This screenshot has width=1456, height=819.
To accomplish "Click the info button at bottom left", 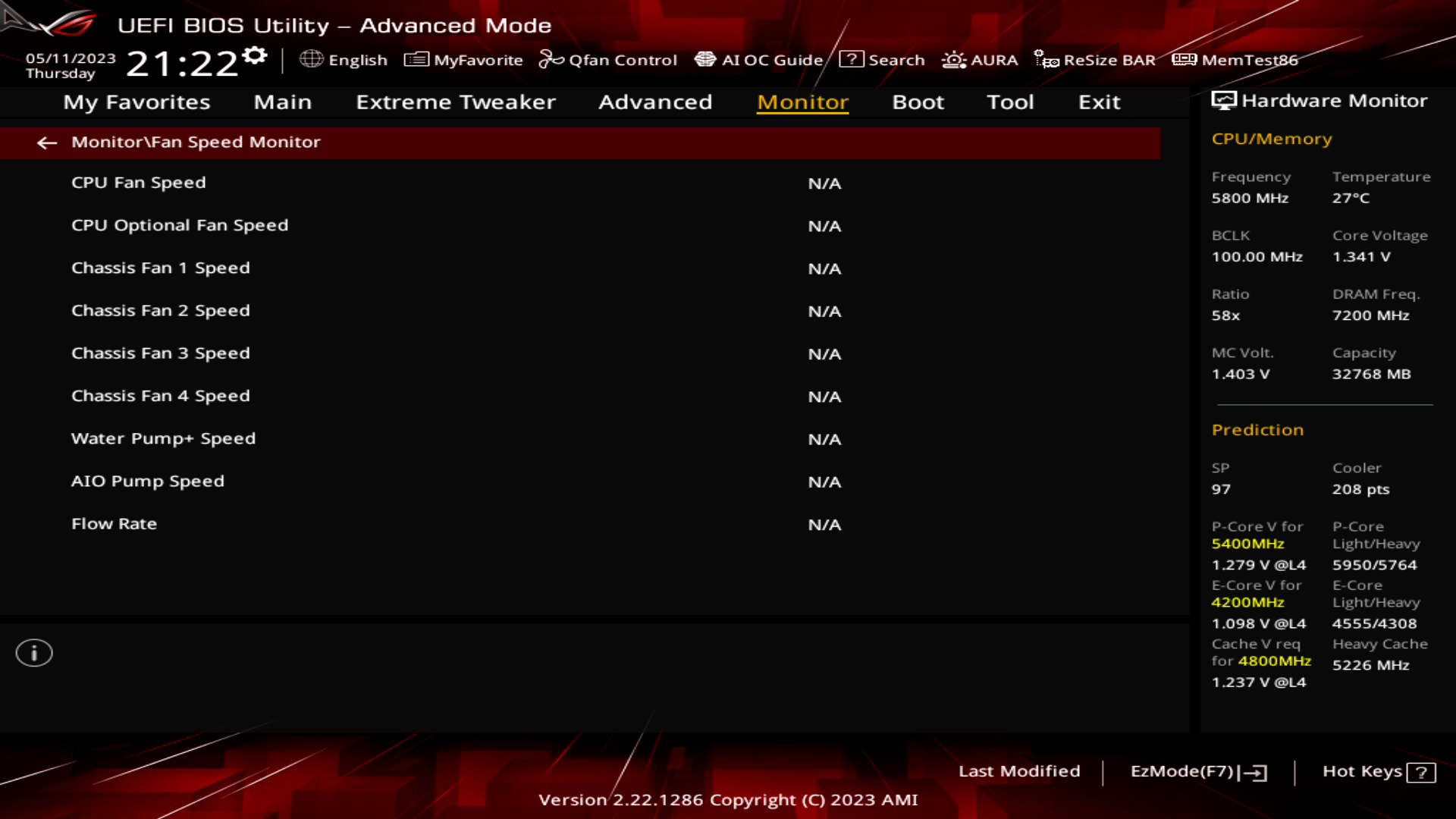I will tap(34, 653).
